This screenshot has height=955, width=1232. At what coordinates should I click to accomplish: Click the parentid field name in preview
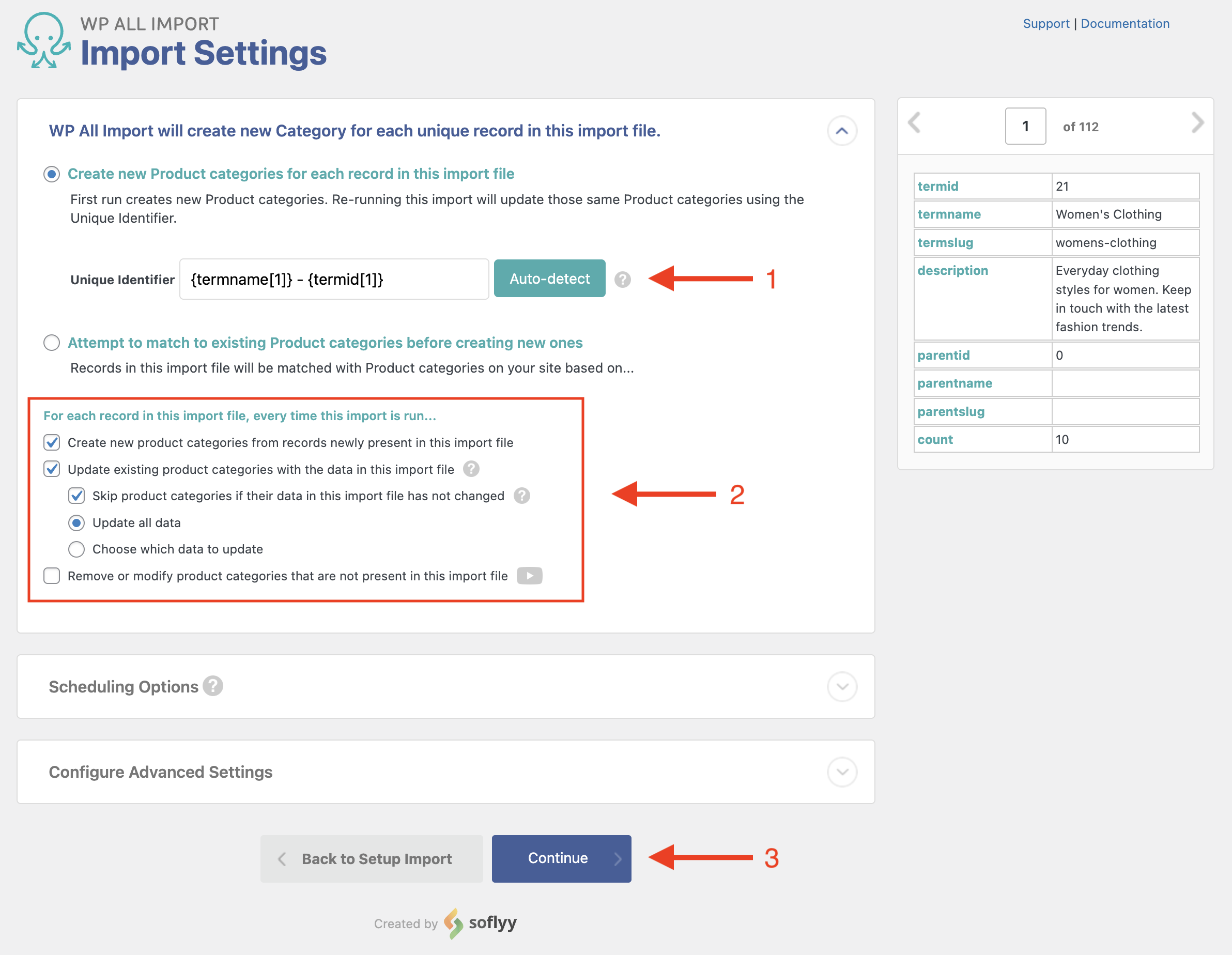tap(943, 356)
